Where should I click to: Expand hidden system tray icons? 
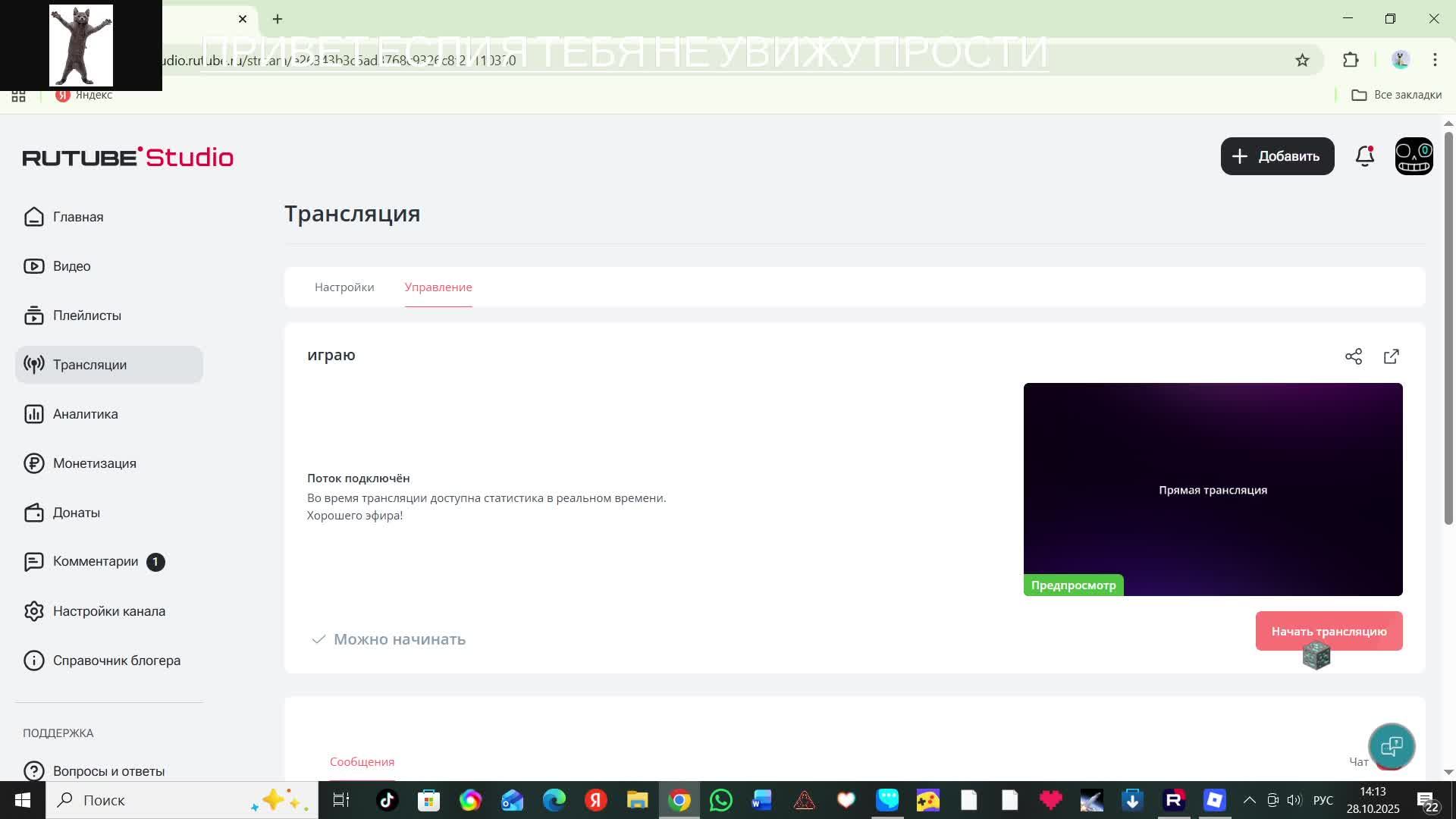(1250, 800)
